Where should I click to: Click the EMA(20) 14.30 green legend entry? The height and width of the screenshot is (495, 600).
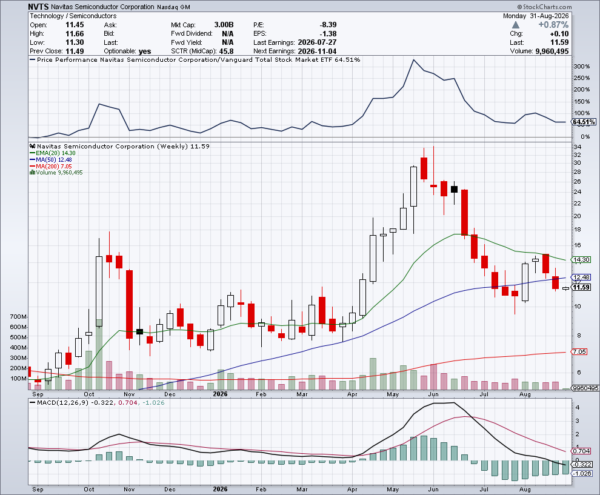(53, 153)
